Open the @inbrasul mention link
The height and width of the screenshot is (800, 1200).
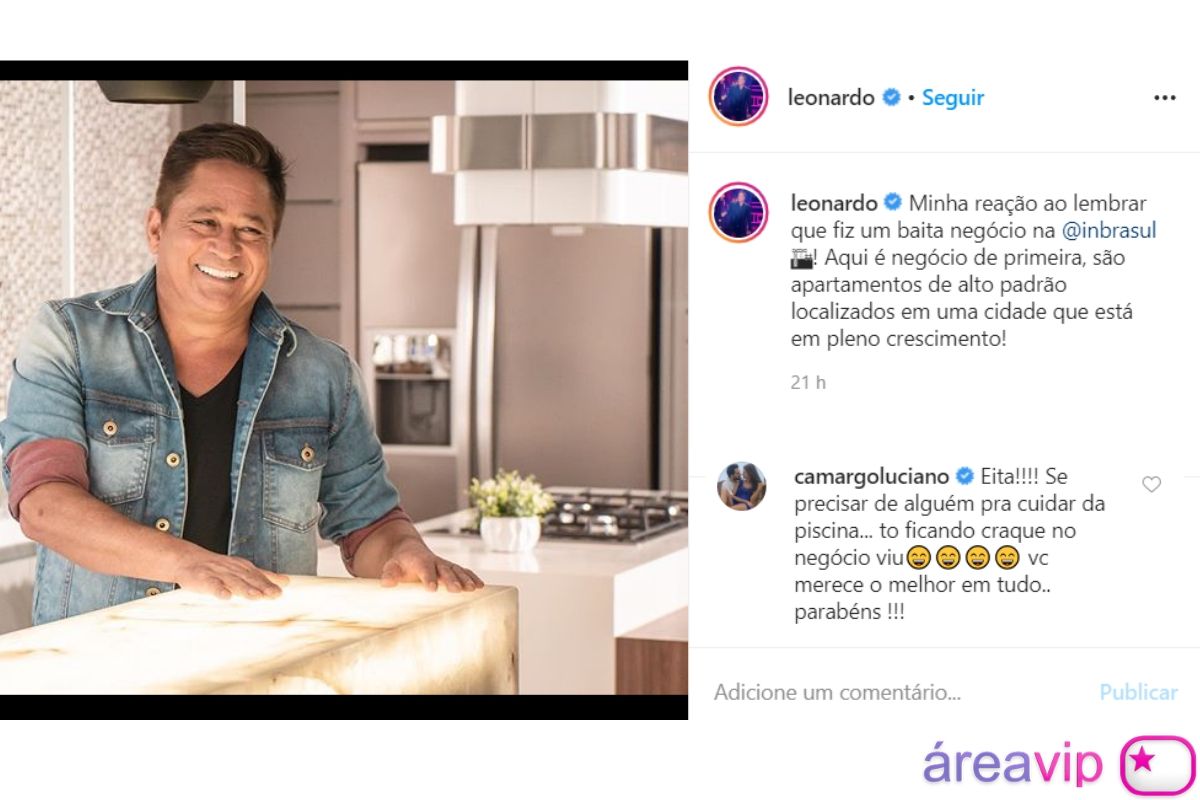pos(1109,230)
